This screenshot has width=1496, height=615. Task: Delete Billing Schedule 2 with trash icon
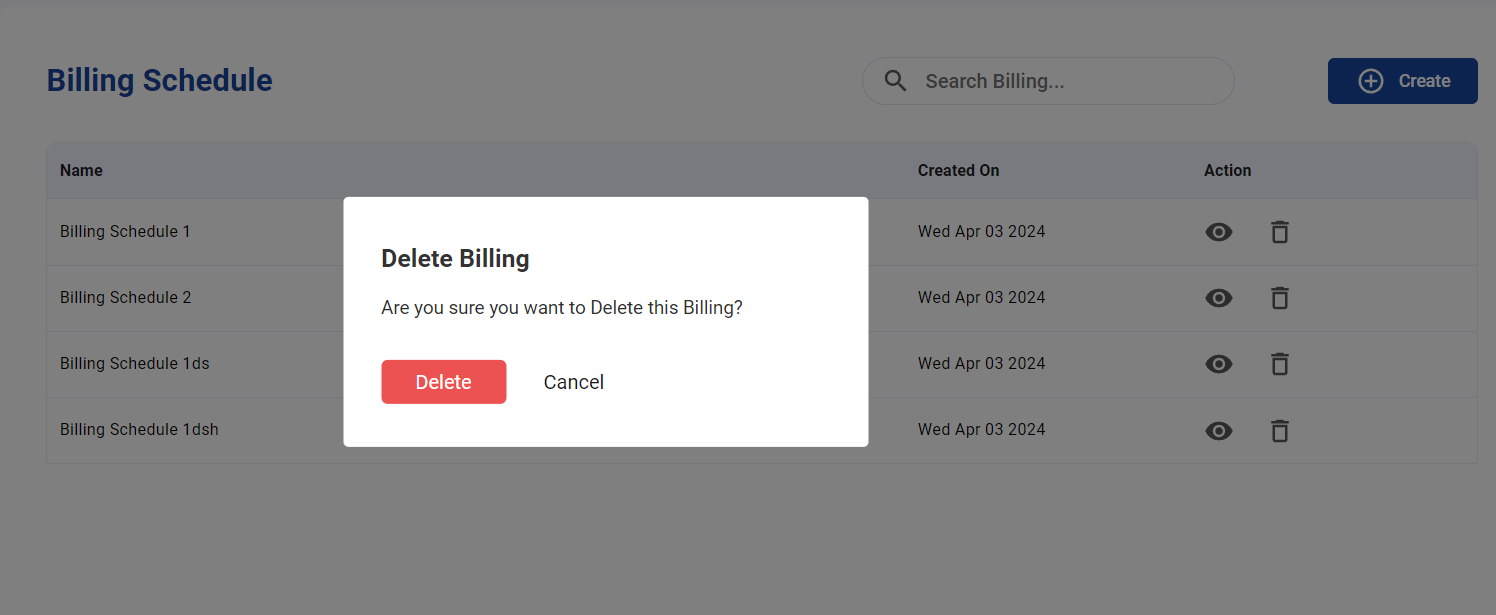[x=1279, y=298]
